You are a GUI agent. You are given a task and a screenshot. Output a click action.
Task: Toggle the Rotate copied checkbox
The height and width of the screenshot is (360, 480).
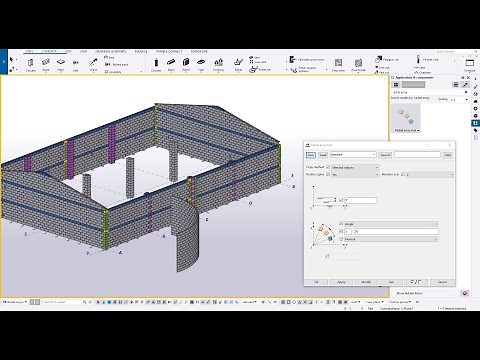point(328,174)
